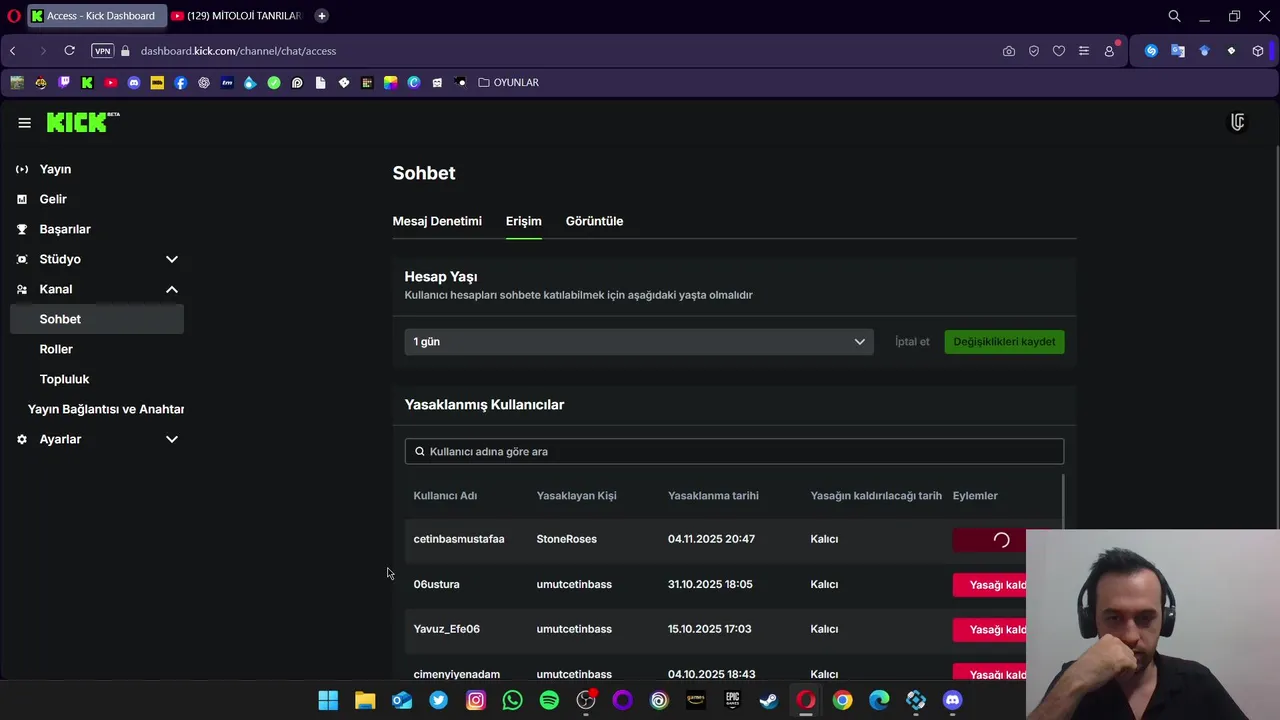Click the banned users search field

pyautogui.click(x=734, y=451)
